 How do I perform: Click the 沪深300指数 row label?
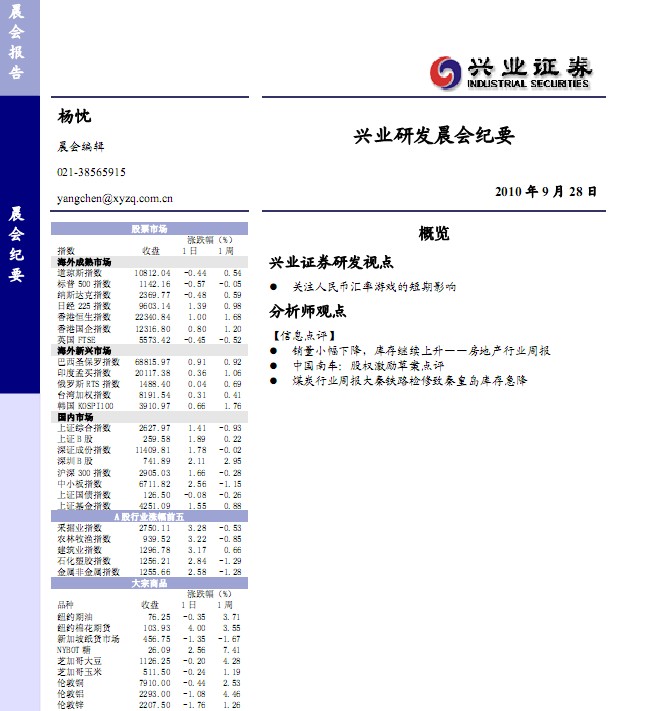pos(84,473)
